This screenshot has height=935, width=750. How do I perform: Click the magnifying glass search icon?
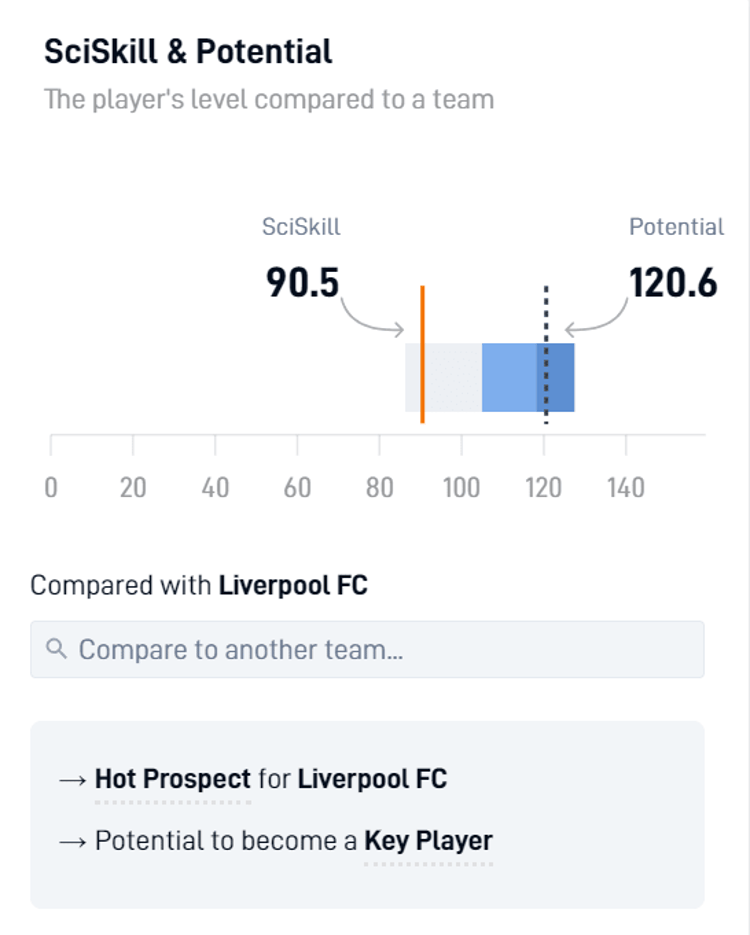point(58,648)
